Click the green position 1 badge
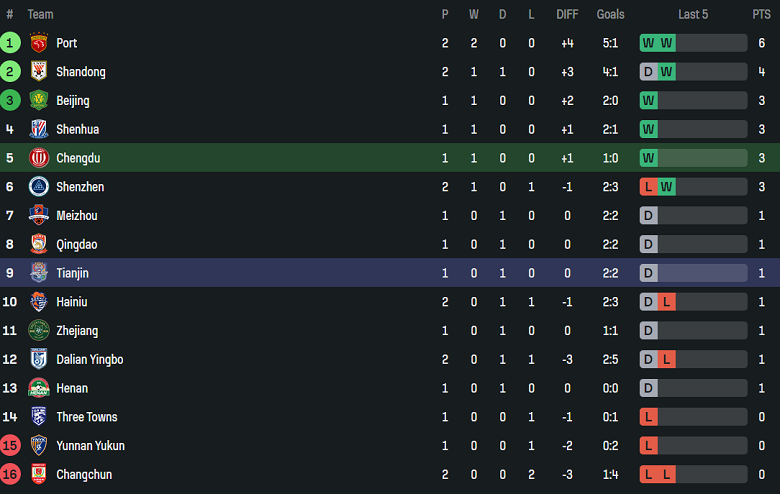The height and width of the screenshot is (494, 780). (10, 43)
